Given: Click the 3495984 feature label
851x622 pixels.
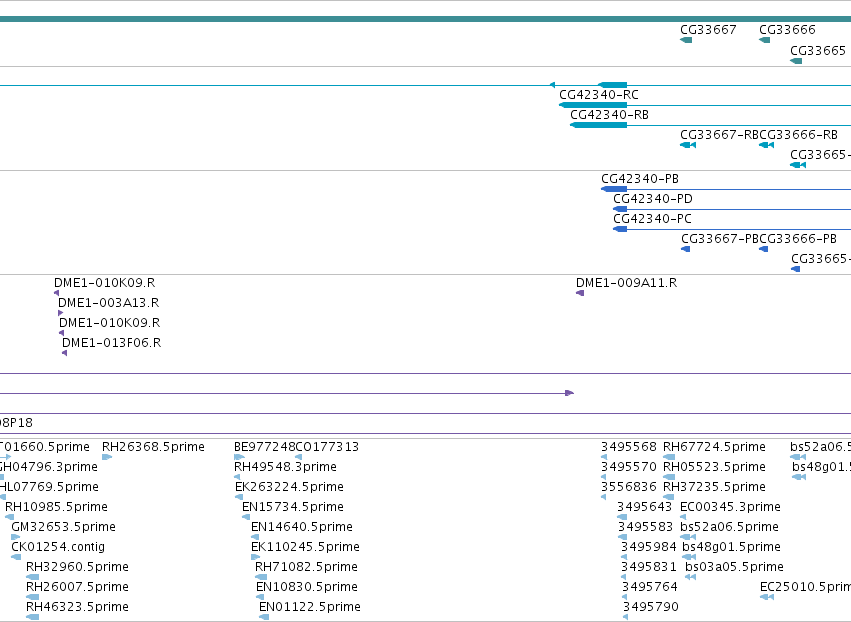Looking at the screenshot, I should 649,547.
